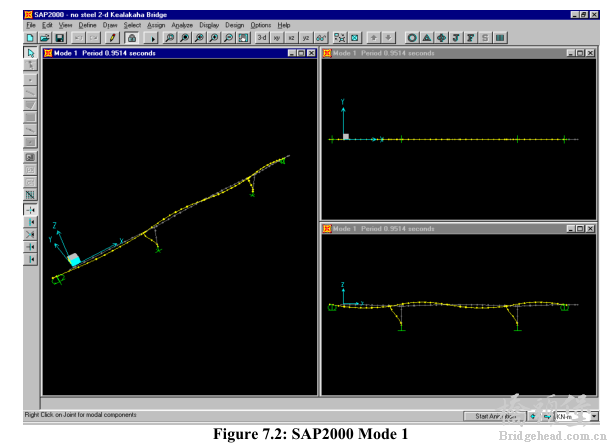Click the Restore Previous Selection icon
The width and height of the screenshot is (614, 448).
click(x=31, y=170)
